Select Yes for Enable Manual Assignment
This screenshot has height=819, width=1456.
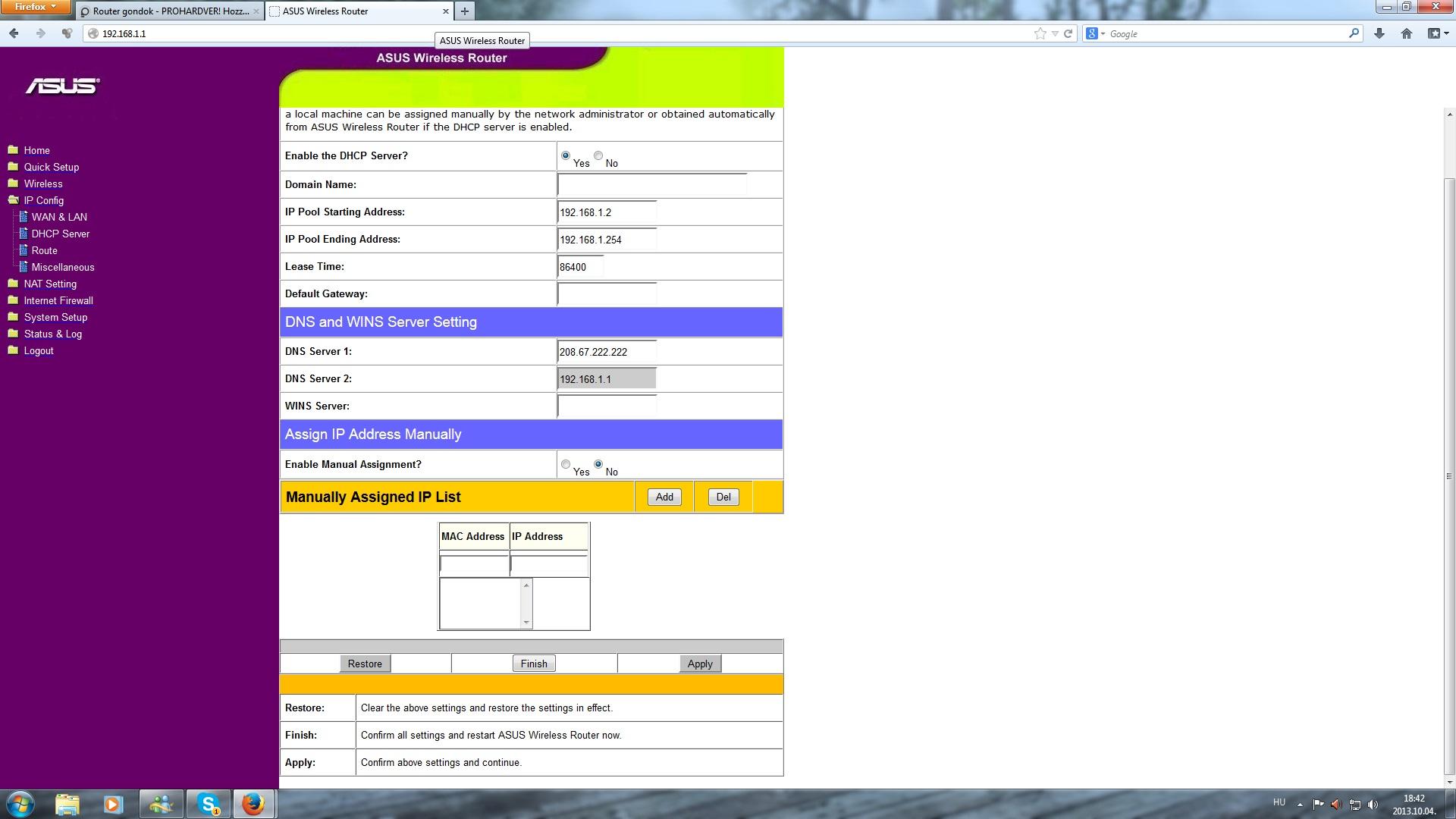(566, 464)
